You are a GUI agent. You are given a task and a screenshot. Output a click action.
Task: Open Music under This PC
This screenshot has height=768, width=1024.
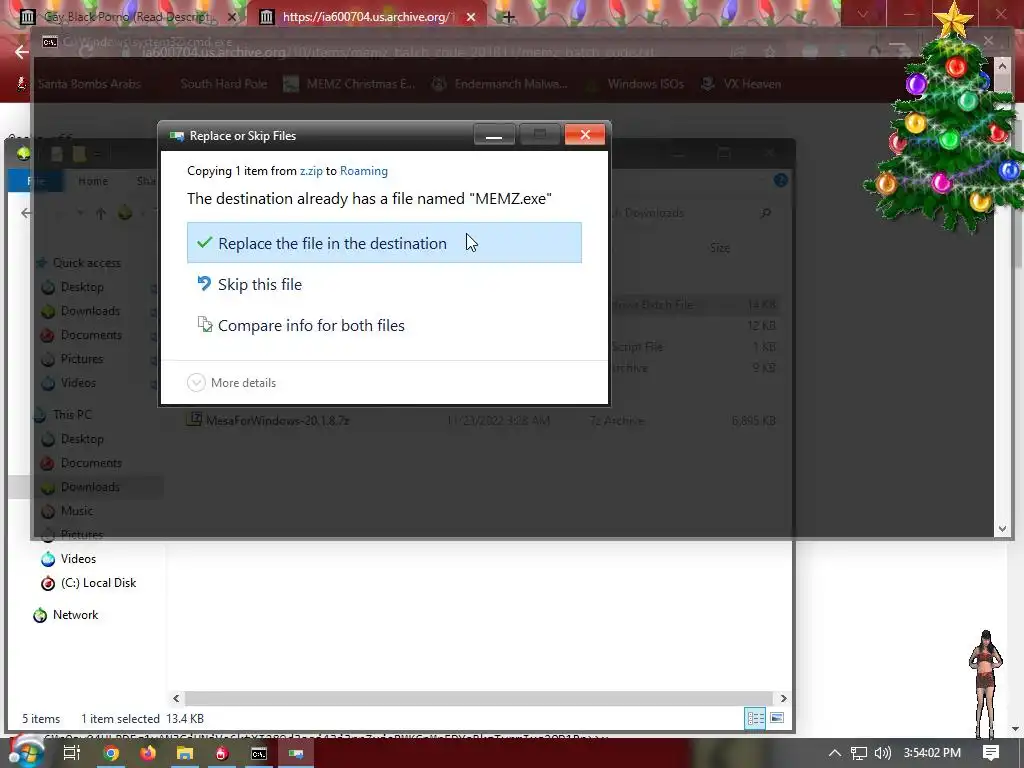tap(67, 511)
